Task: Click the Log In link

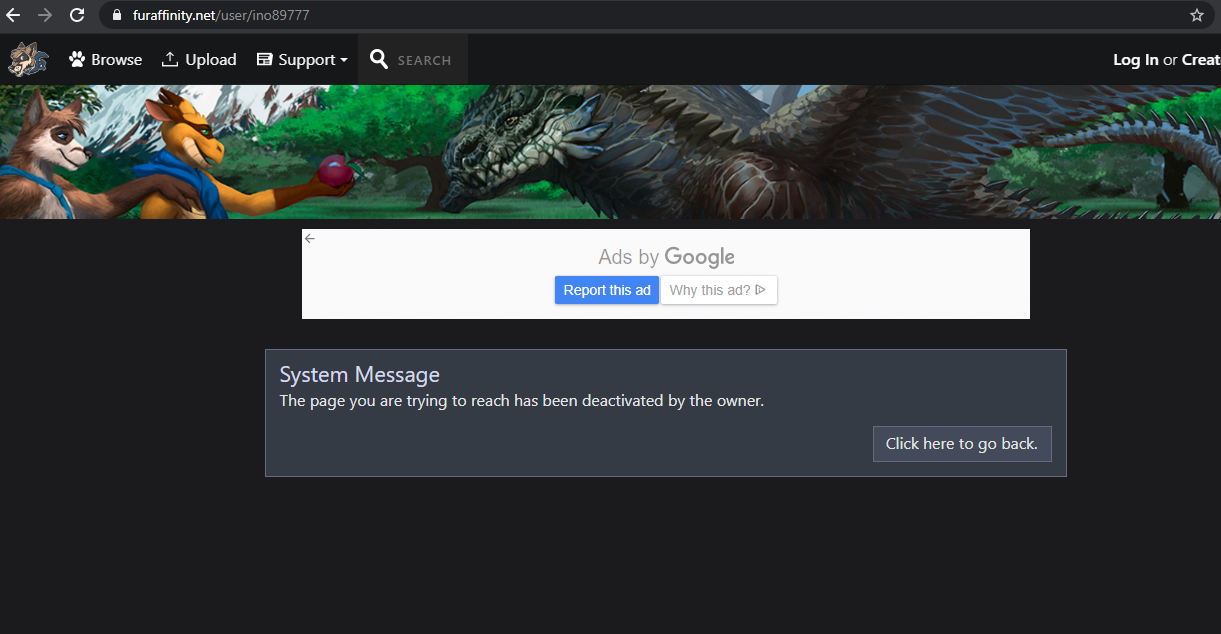Action: click(1136, 59)
